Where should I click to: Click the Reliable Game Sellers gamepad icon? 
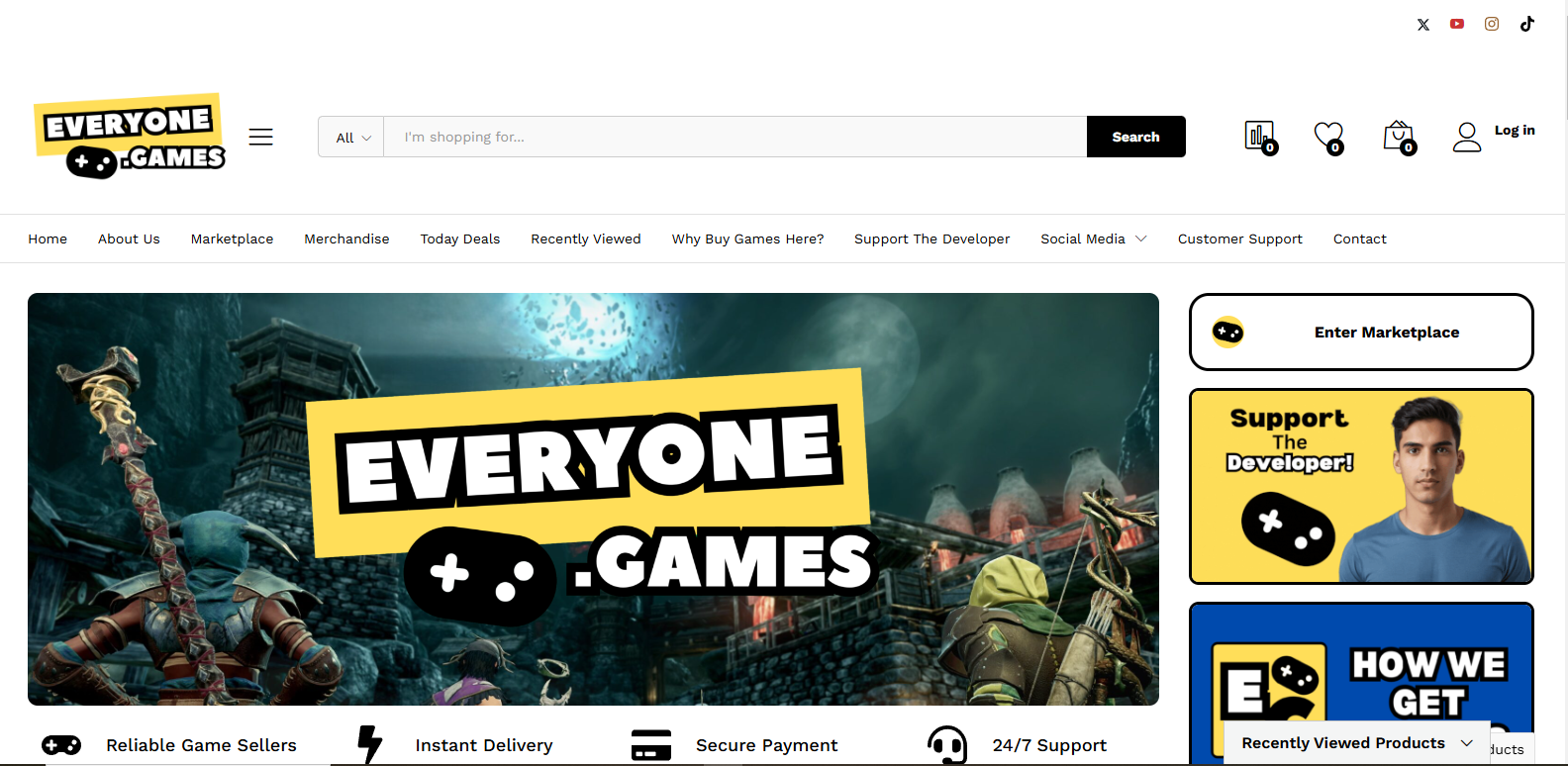[61, 745]
